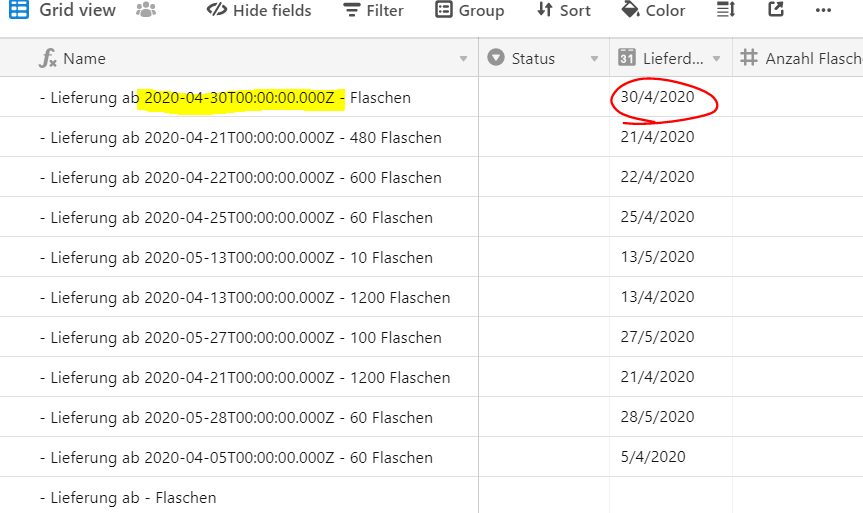Screen dimensions: 863x513
Task: Expand the Status column dropdown arrow
Action: tap(594, 58)
